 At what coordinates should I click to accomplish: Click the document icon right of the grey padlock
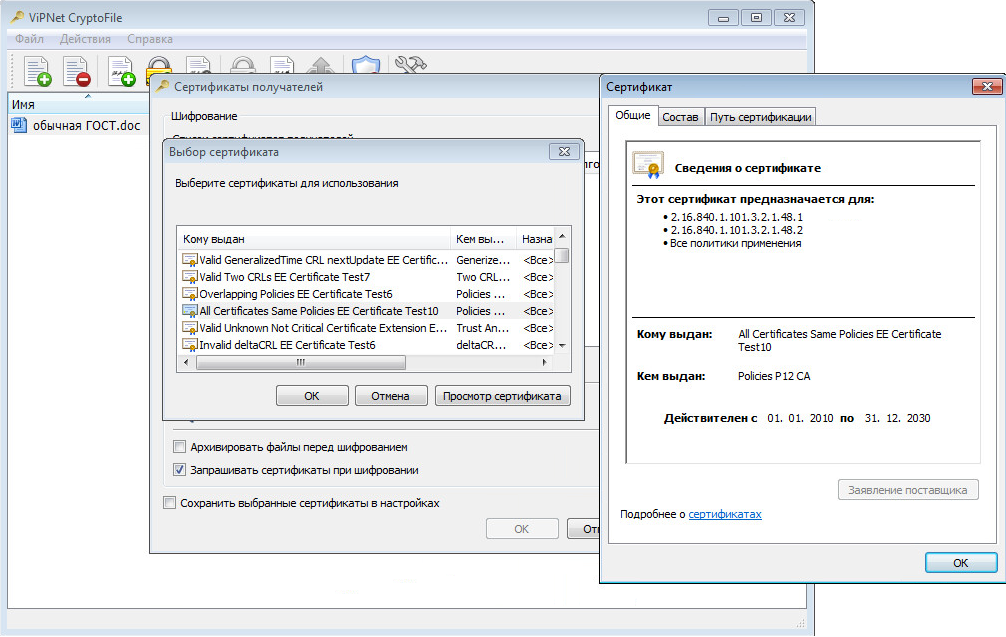tap(282, 65)
